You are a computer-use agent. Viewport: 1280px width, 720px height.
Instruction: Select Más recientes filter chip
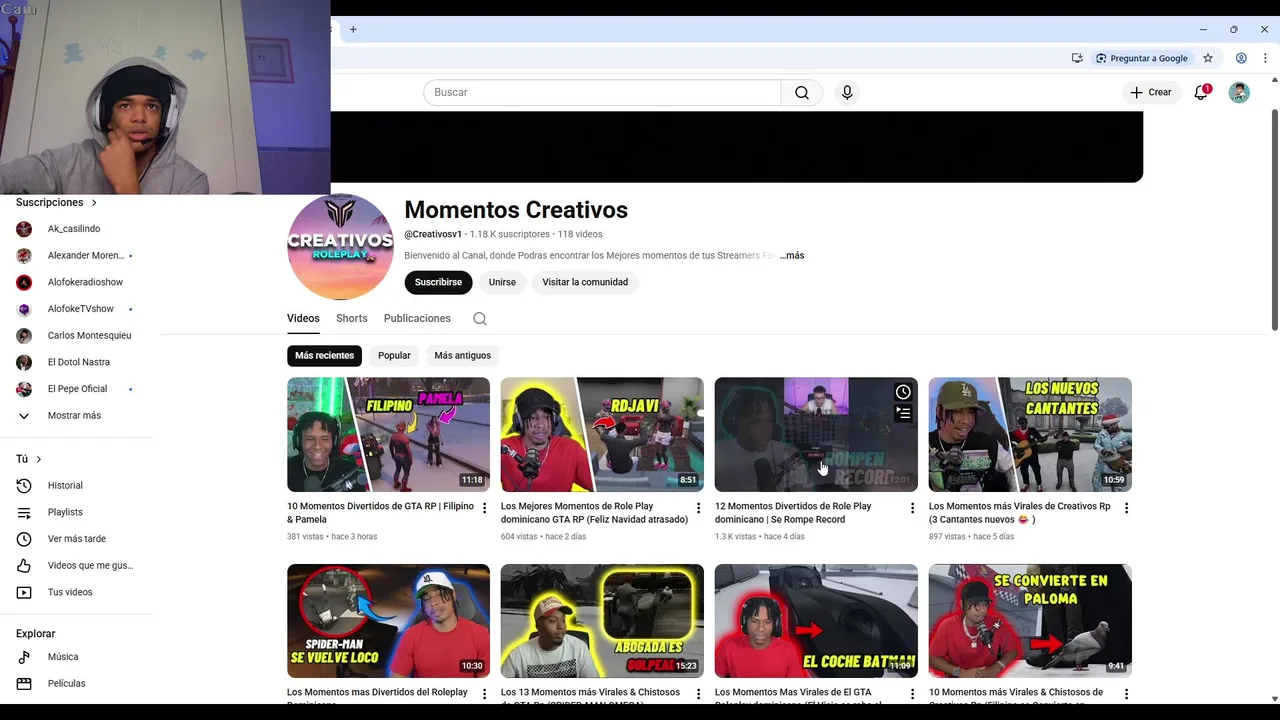324,355
